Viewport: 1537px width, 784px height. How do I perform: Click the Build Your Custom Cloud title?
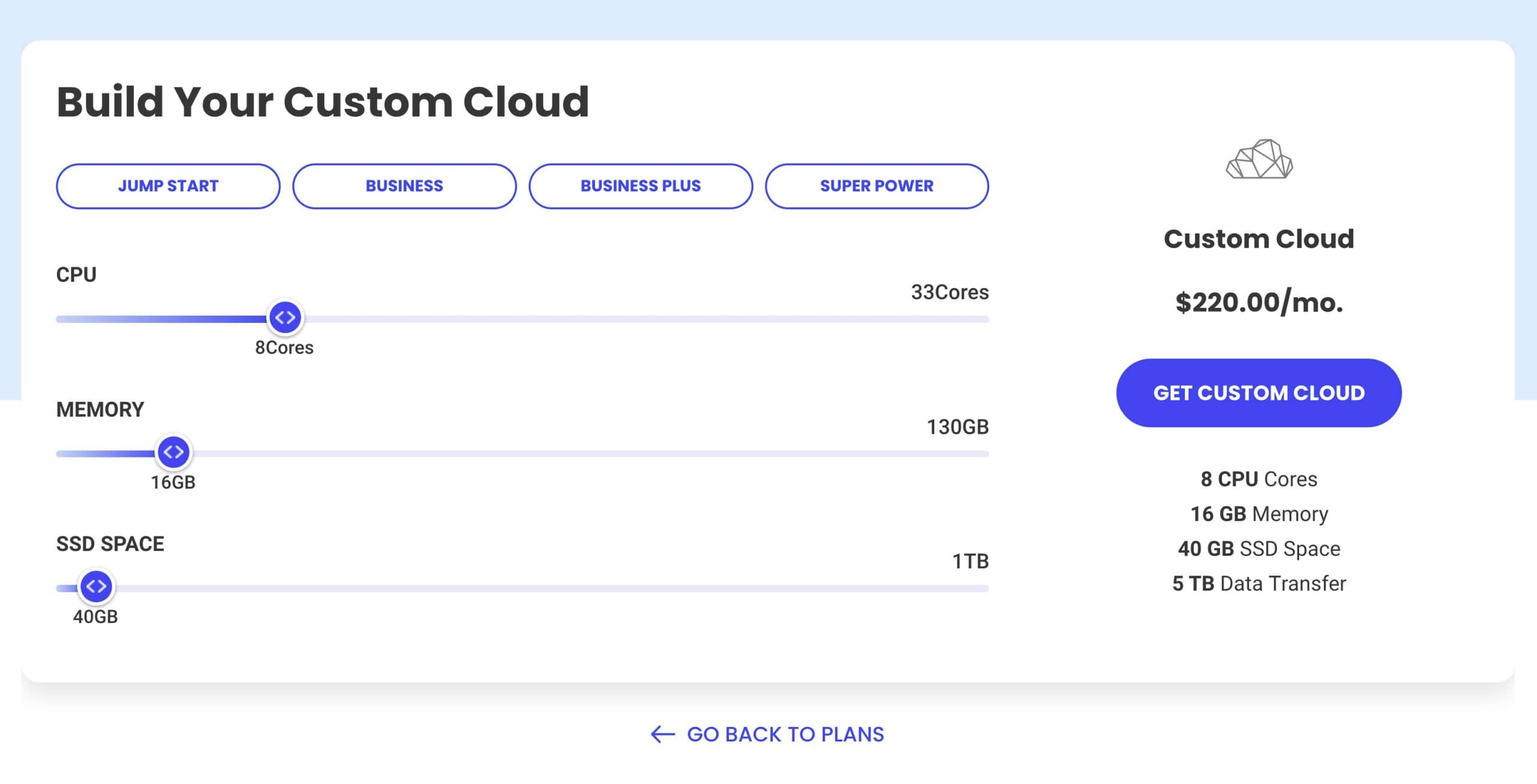tap(323, 101)
